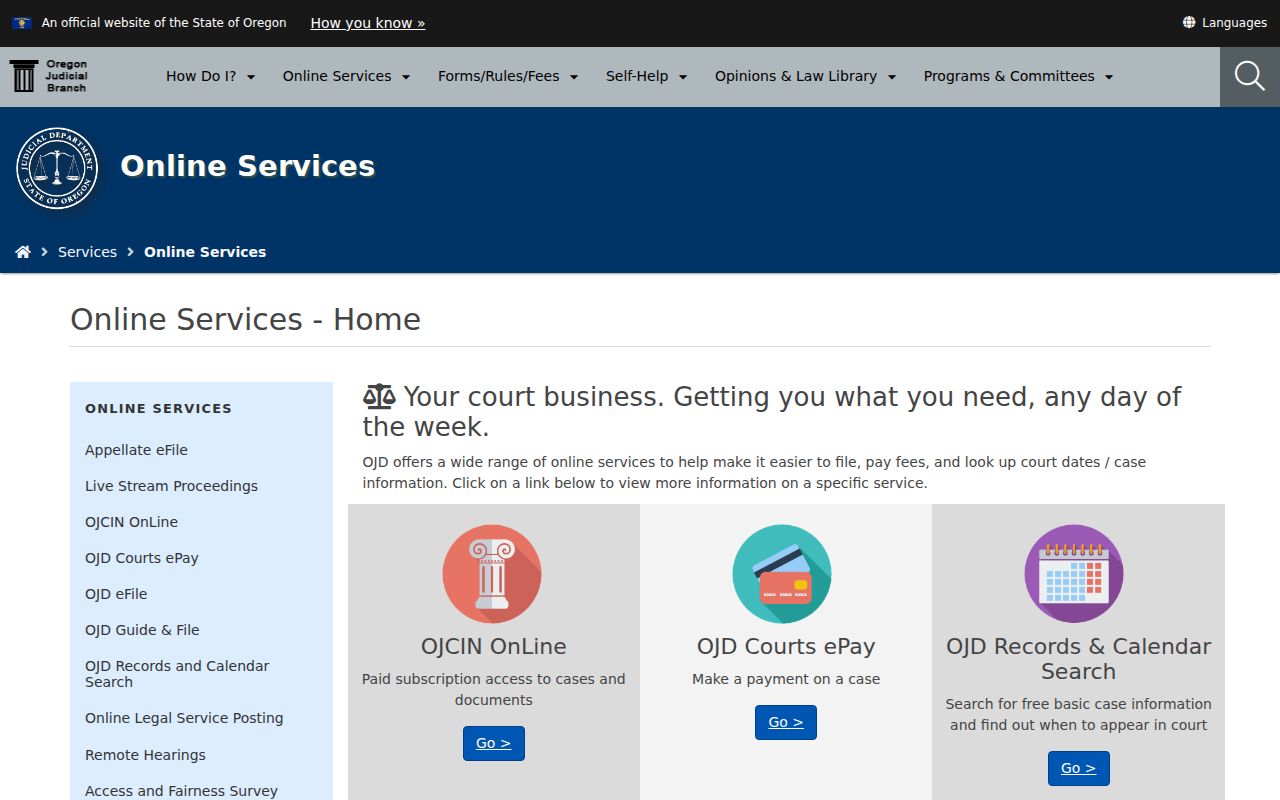Click 'An official website of the State of Oregon' text
The height and width of the screenshot is (800, 1280).
164,22
